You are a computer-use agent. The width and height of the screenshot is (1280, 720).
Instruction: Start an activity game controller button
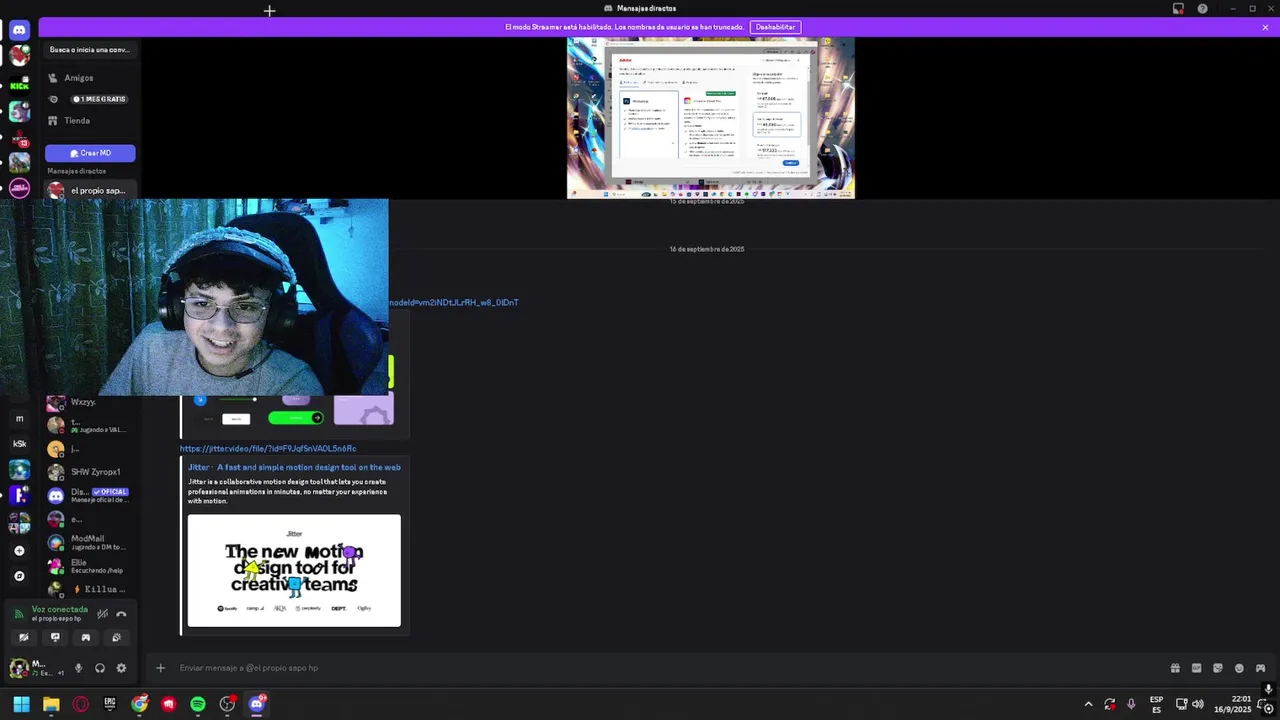coord(86,637)
